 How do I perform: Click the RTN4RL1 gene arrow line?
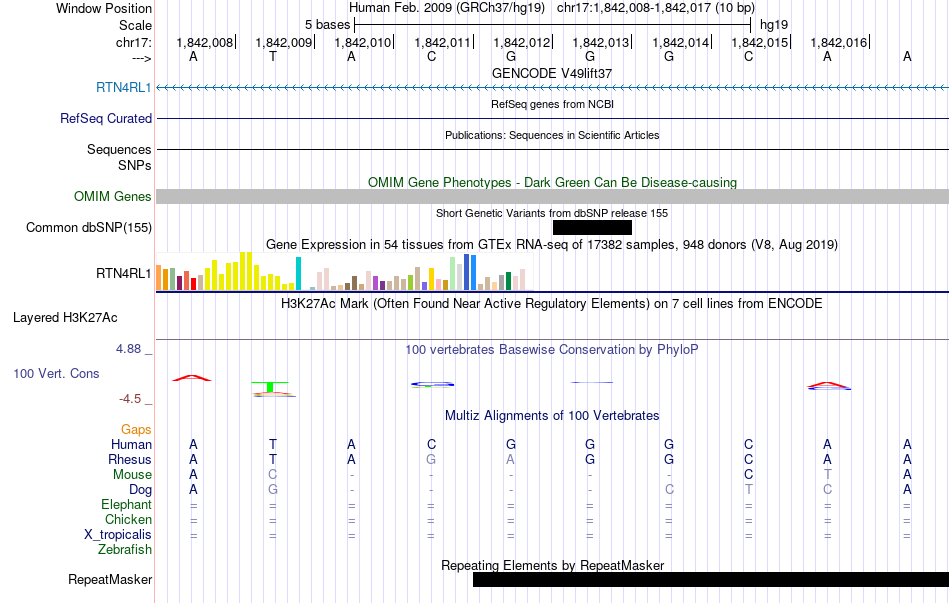[x=553, y=88]
